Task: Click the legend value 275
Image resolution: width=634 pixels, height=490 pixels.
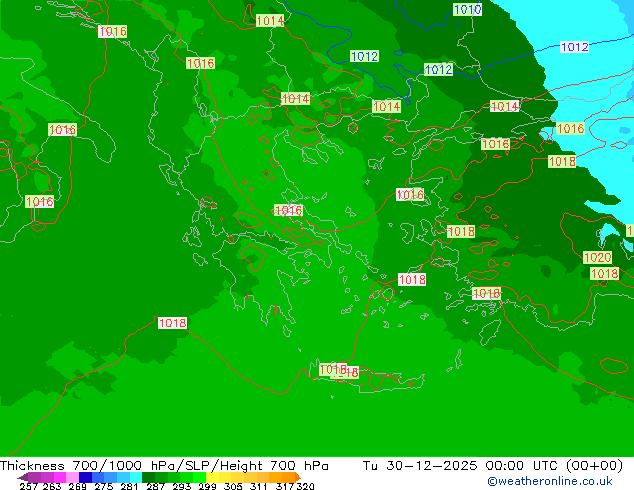Action: 104,486
